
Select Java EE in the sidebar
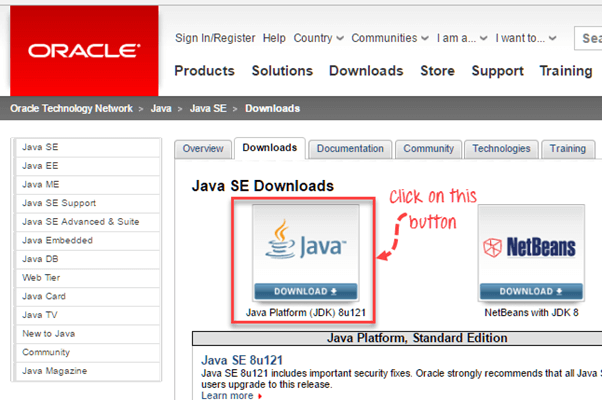click(40, 166)
